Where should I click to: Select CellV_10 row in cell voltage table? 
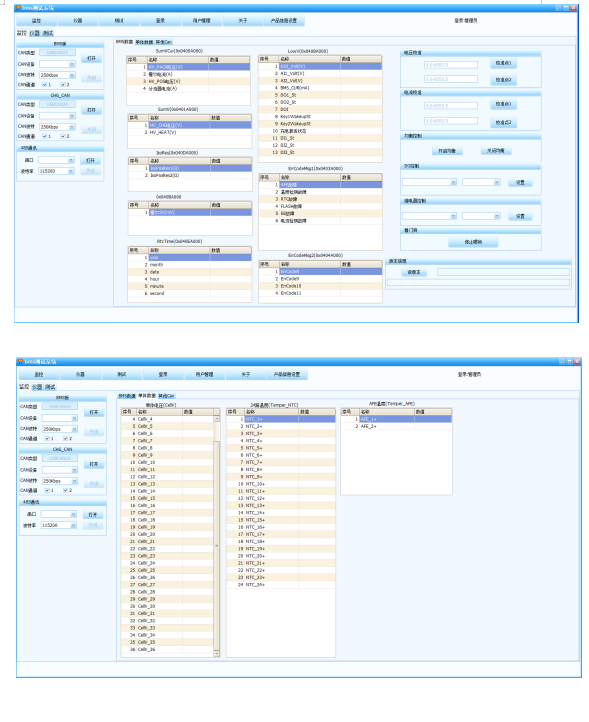(x=167, y=462)
